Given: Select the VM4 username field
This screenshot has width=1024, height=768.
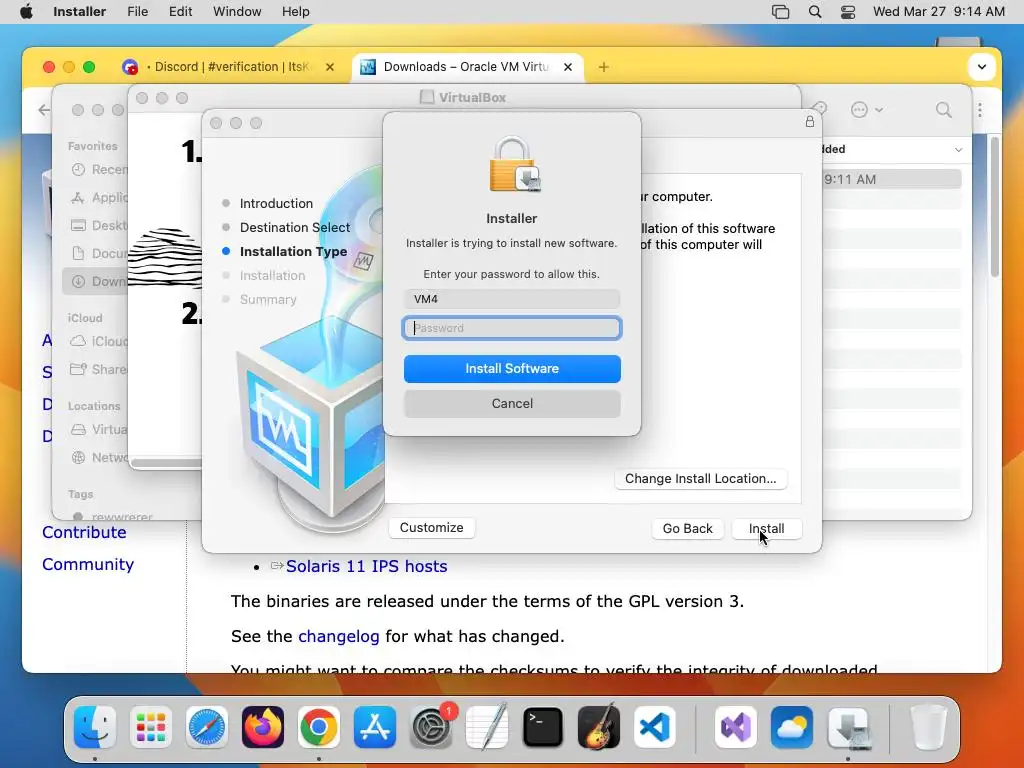Looking at the screenshot, I should click(512, 299).
